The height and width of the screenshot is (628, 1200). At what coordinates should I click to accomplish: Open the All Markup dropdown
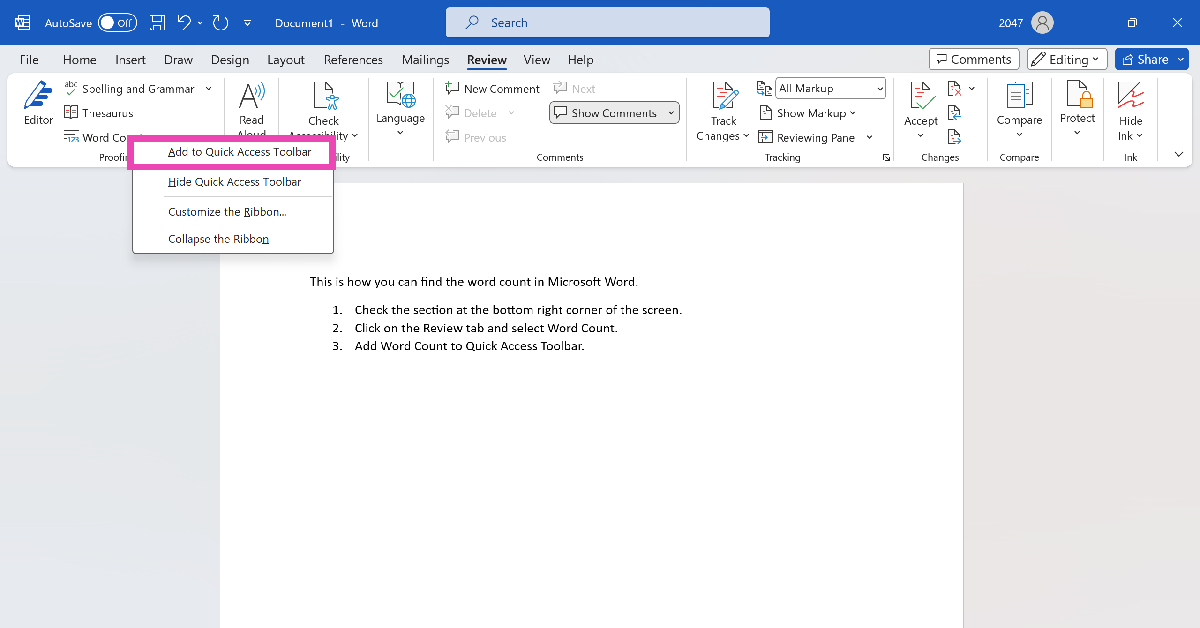[830, 89]
